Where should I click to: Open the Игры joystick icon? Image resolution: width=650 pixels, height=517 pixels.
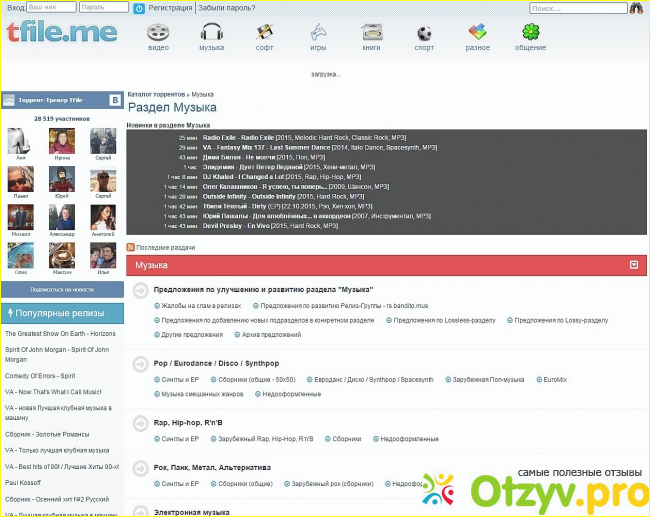point(317,32)
